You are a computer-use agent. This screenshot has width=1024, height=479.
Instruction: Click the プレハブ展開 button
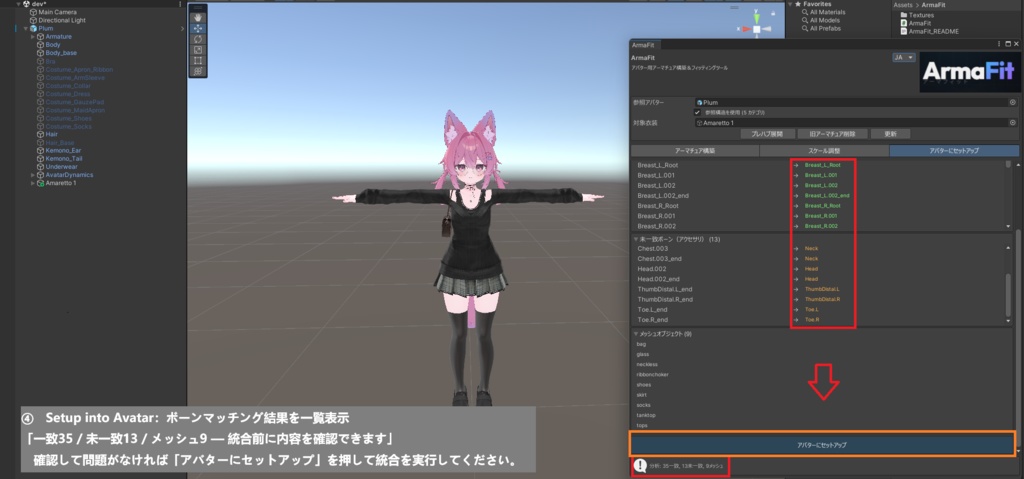tap(767, 134)
